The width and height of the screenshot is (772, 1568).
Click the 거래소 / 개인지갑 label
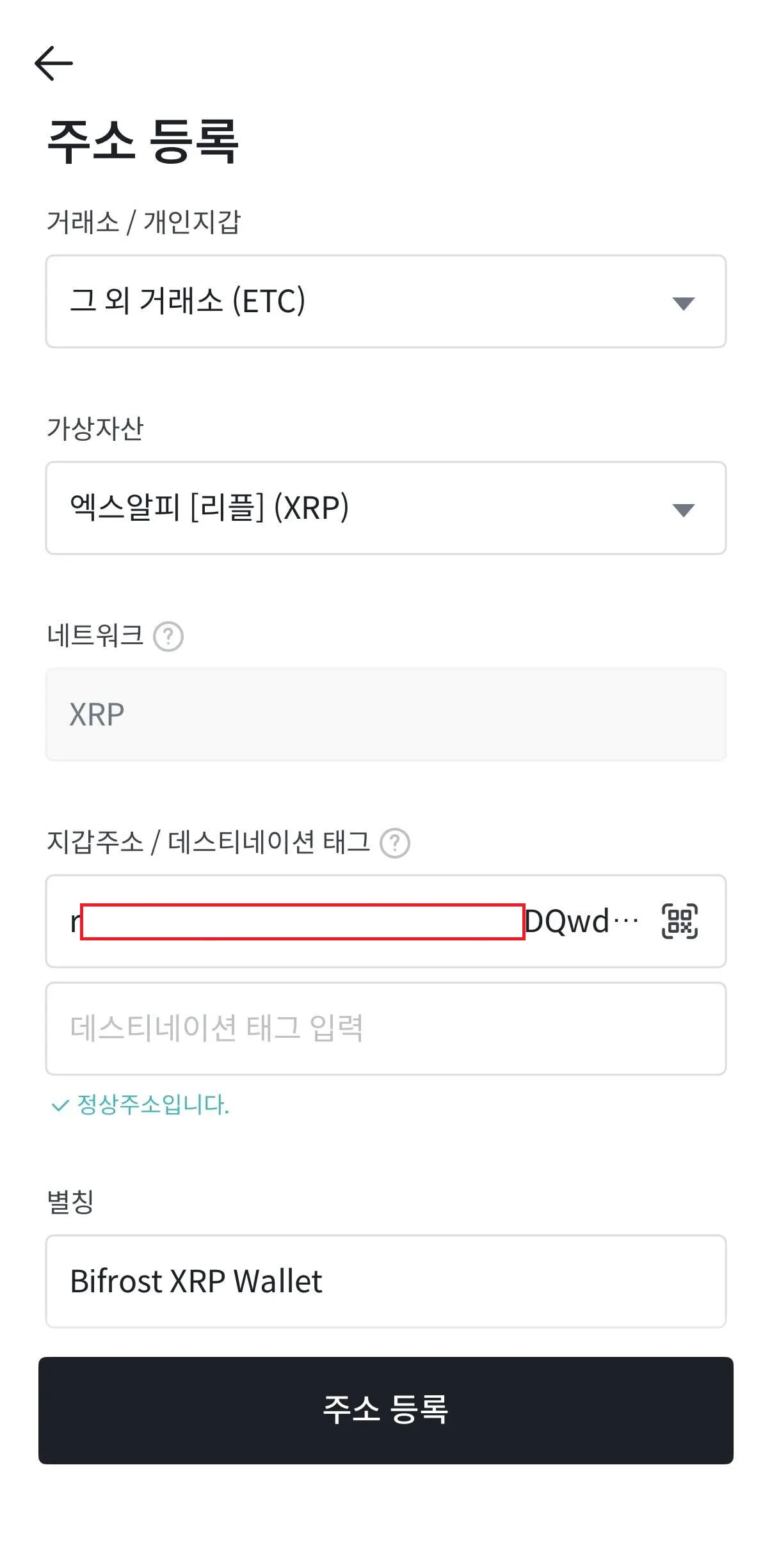click(x=143, y=222)
